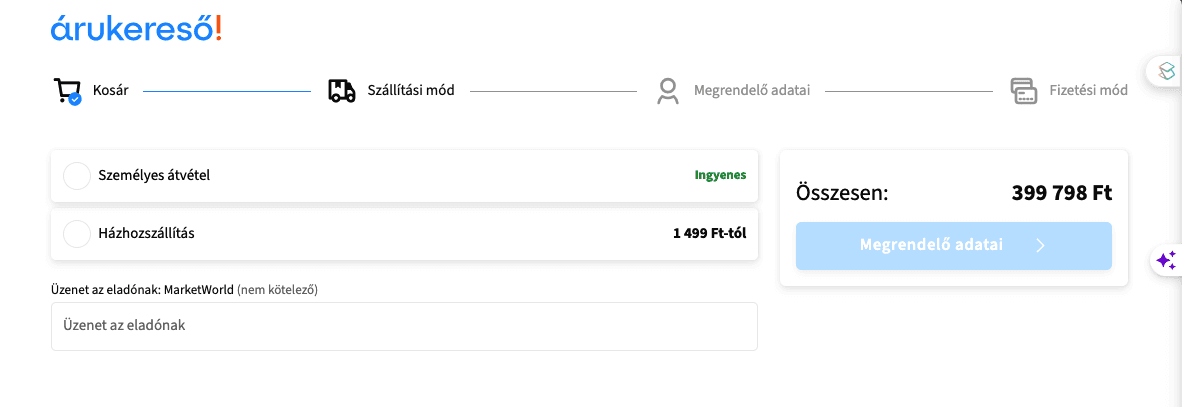Select the Házhozszállítás radio button
The width and height of the screenshot is (1182, 407).
(76, 234)
